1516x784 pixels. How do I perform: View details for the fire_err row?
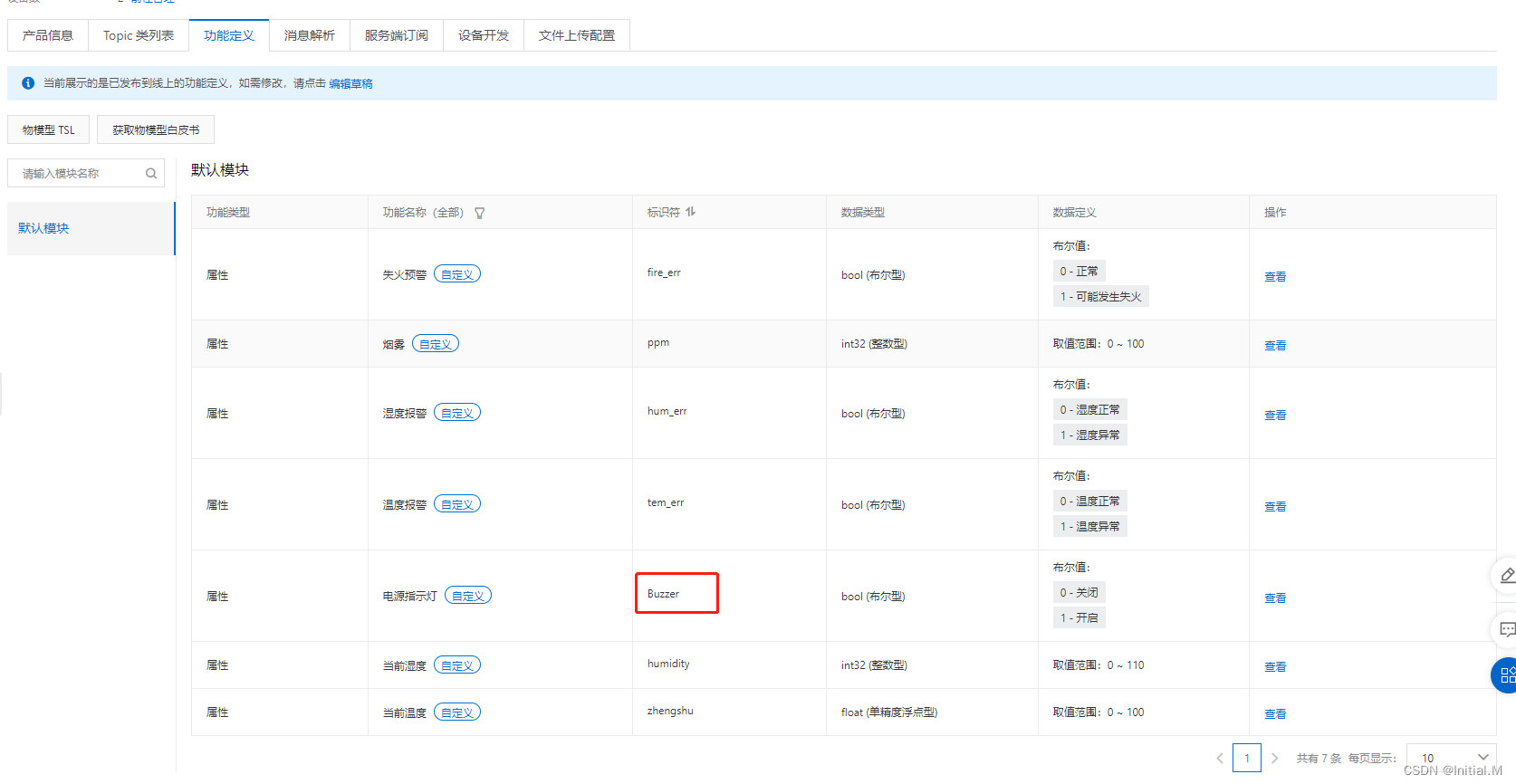(x=1275, y=277)
